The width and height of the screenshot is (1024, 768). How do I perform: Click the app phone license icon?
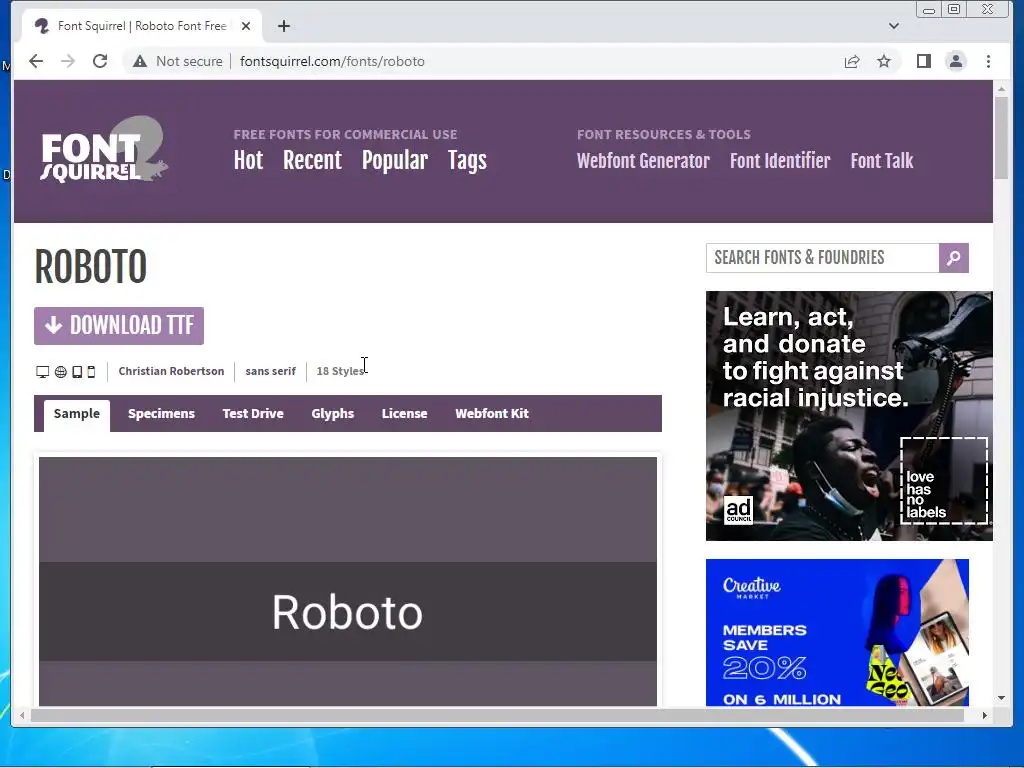click(91, 372)
